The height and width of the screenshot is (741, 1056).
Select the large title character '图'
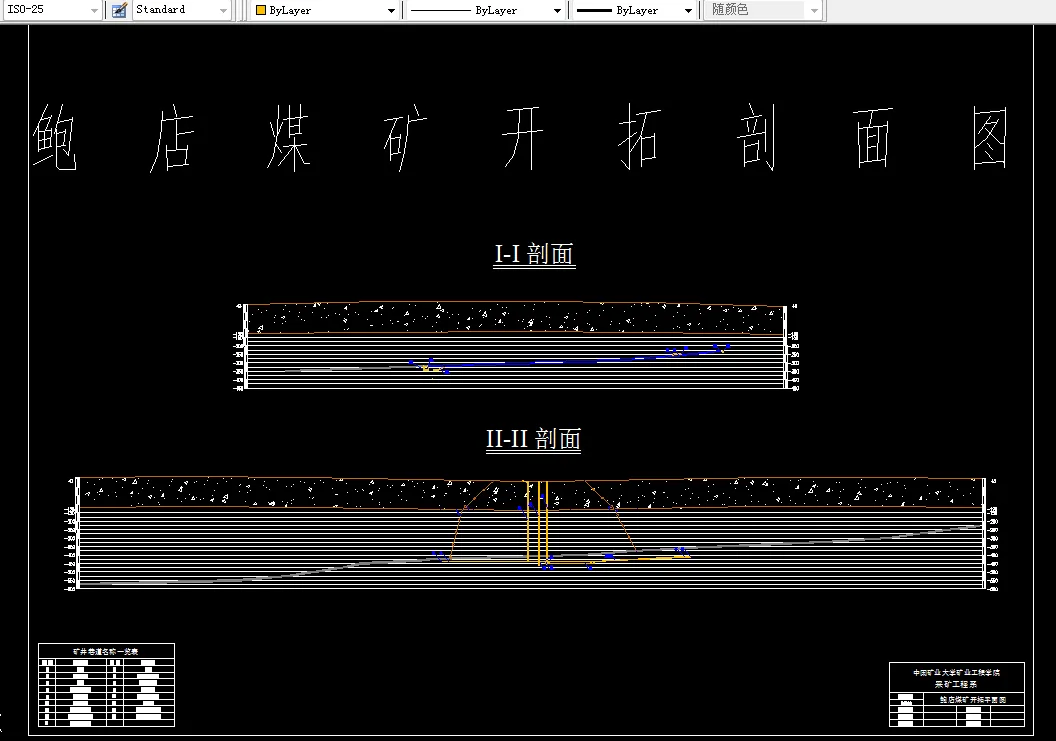pos(991,137)
